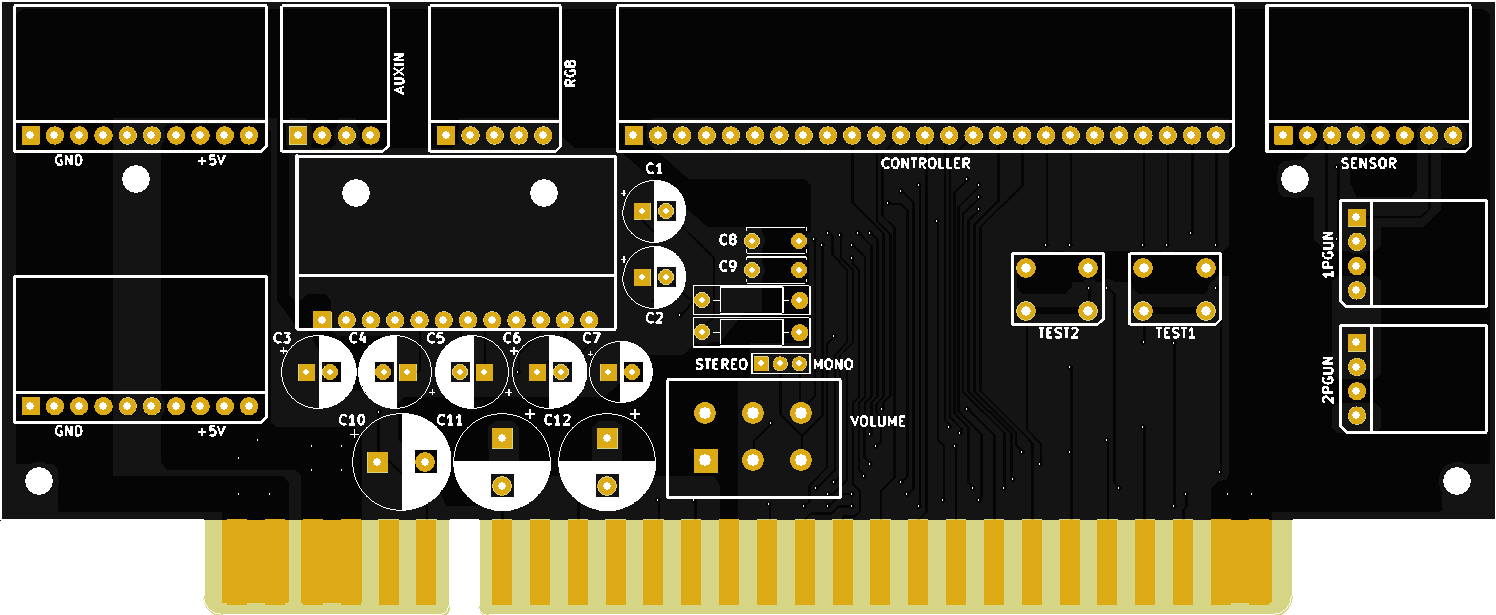
Task: Click the C9 reference label
Action: pos(728,266)
